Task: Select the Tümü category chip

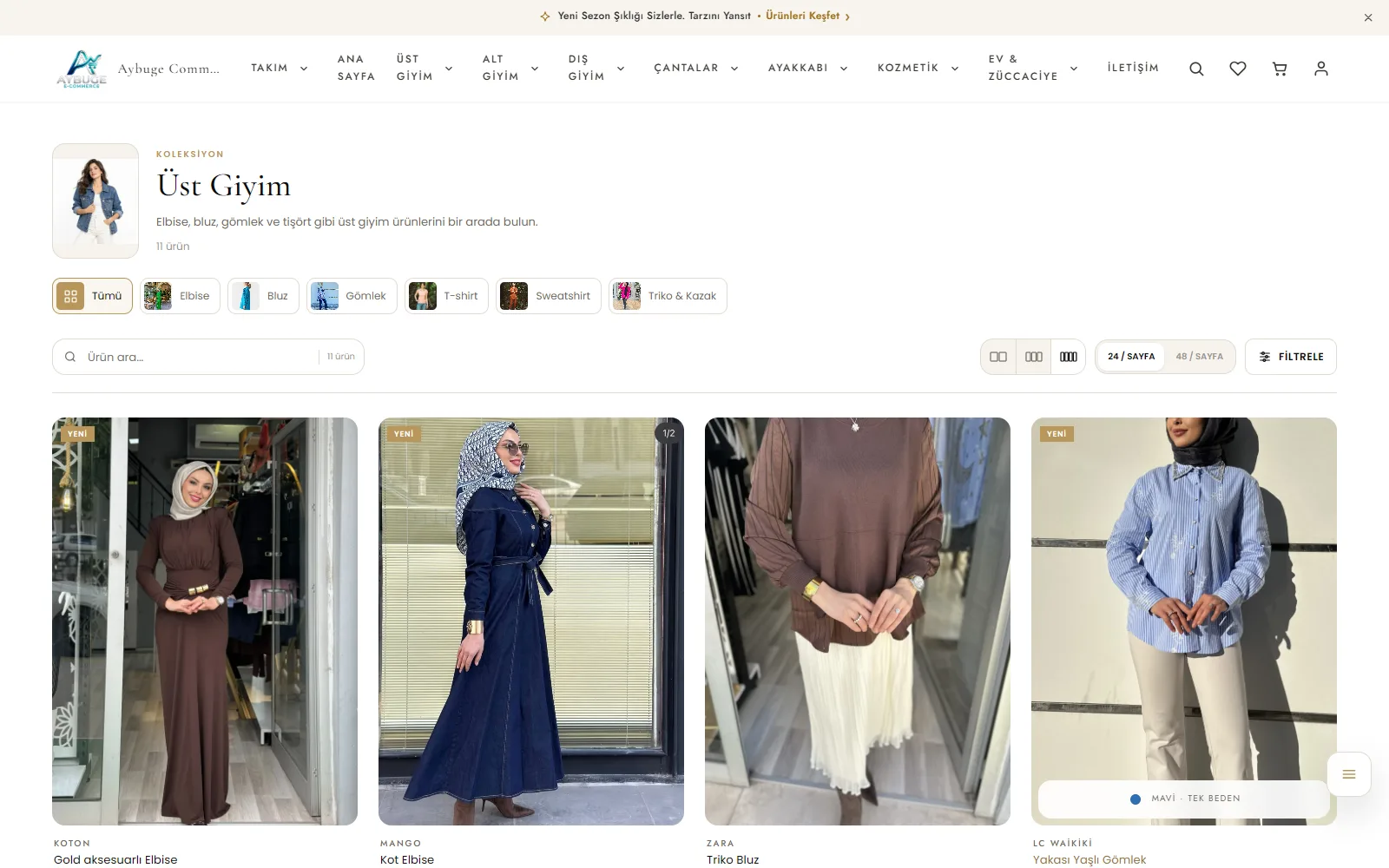Action: [92, 296]
